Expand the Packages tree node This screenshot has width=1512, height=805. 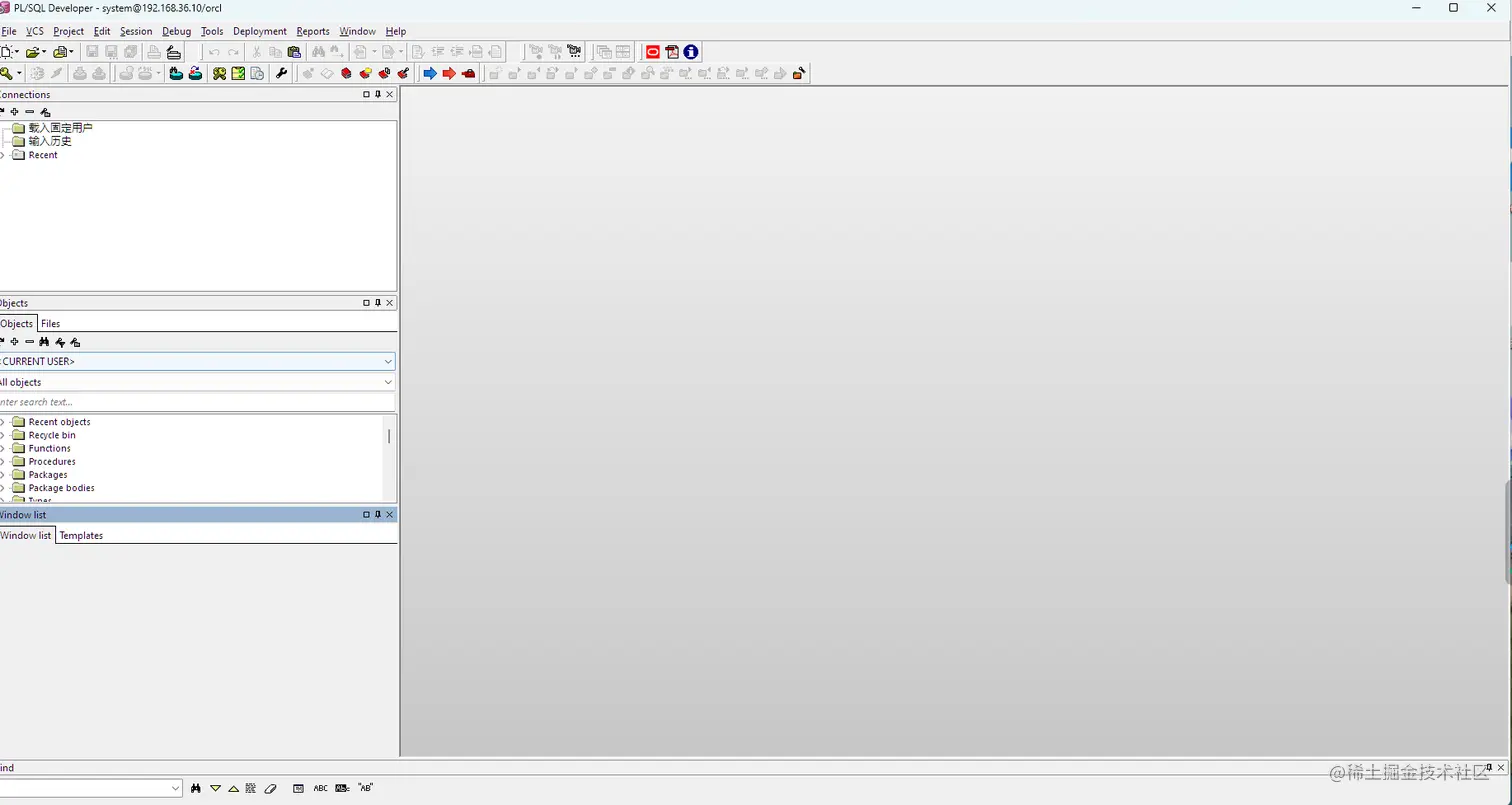(3, 474)
